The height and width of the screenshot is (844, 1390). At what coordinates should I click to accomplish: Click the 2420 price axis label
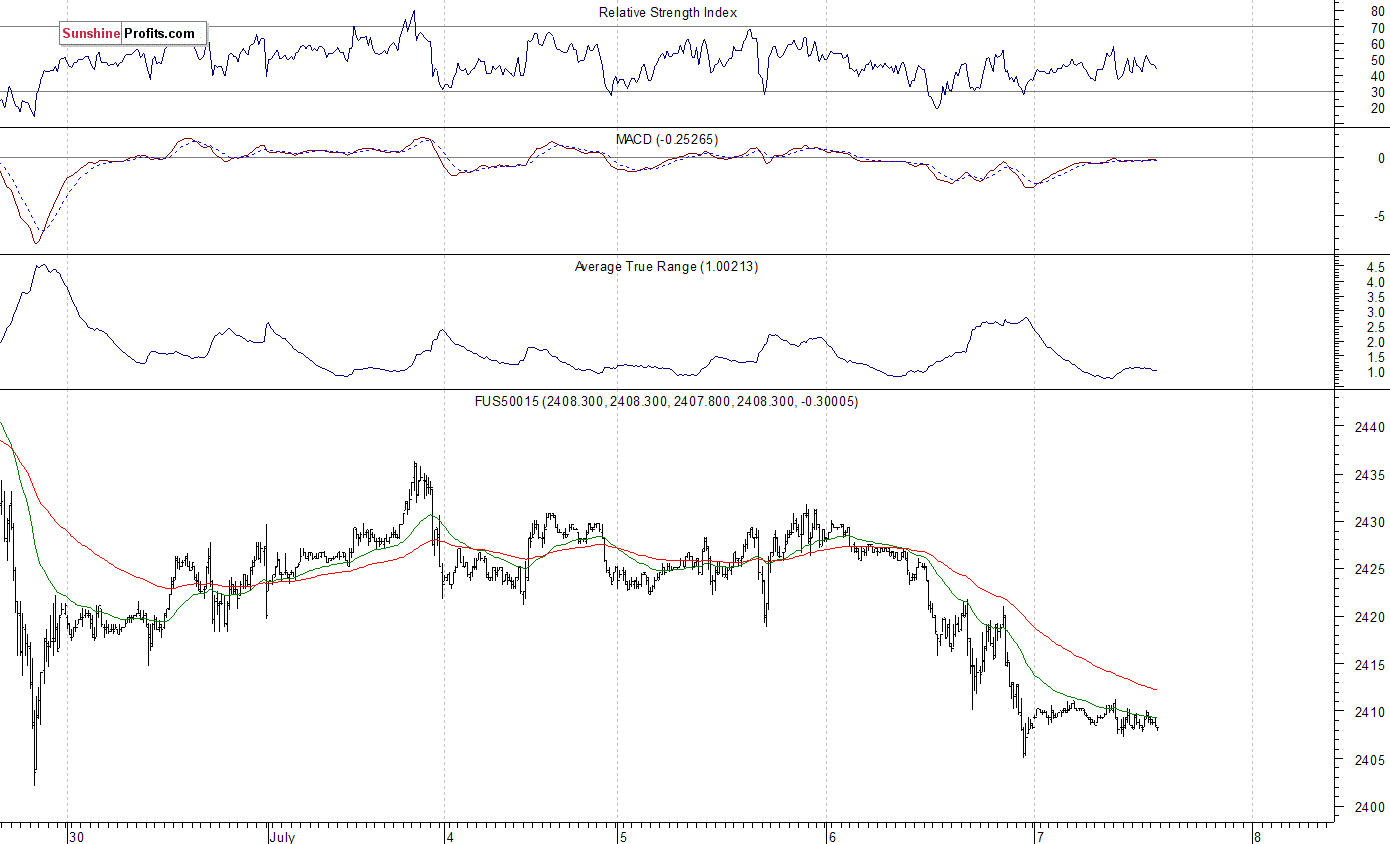[1369, 617]
